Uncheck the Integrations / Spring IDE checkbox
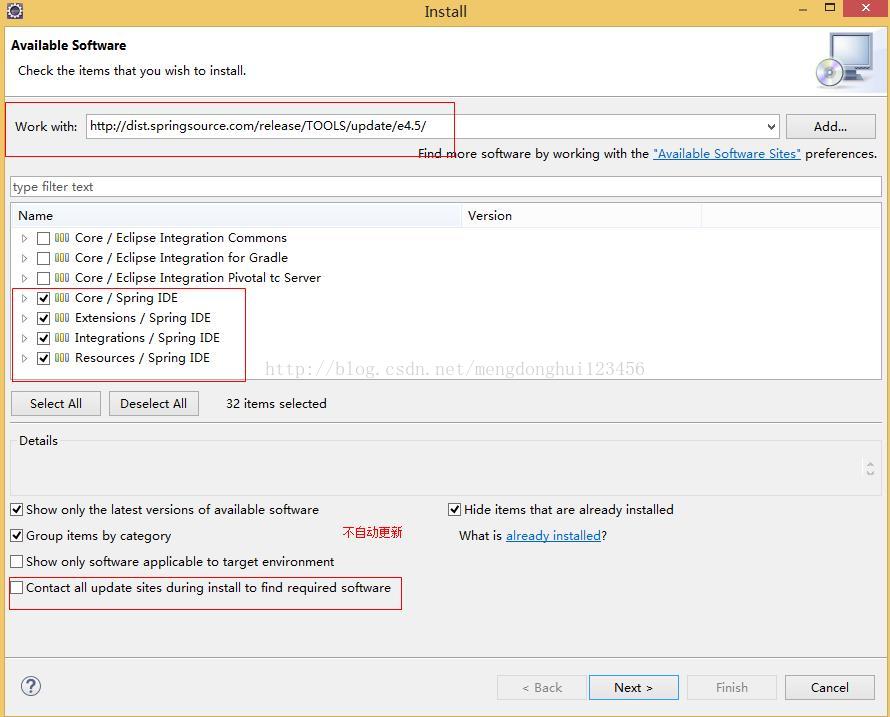 (x=43, y=338)
